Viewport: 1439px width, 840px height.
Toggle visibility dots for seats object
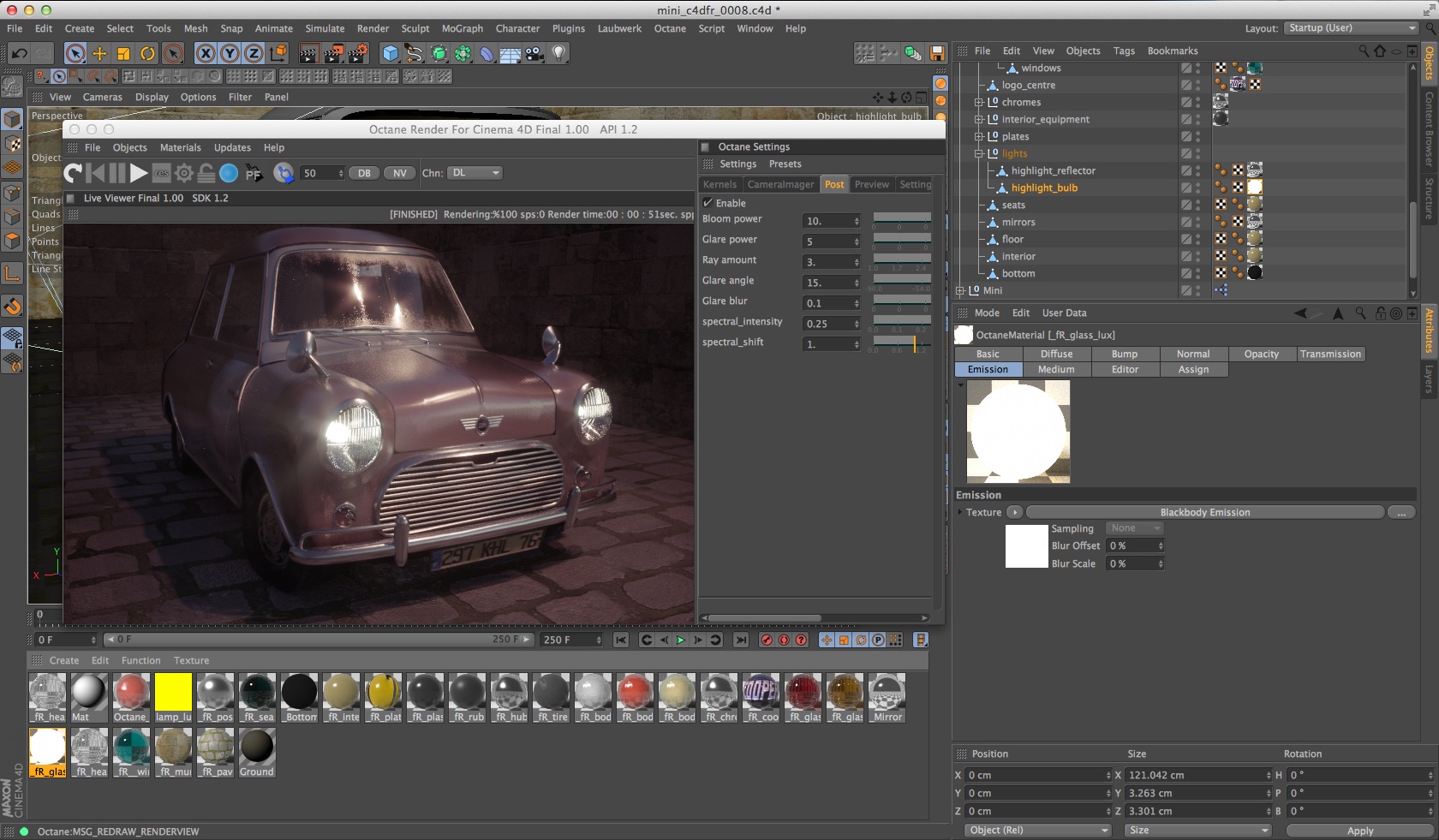click(1197, 206)
